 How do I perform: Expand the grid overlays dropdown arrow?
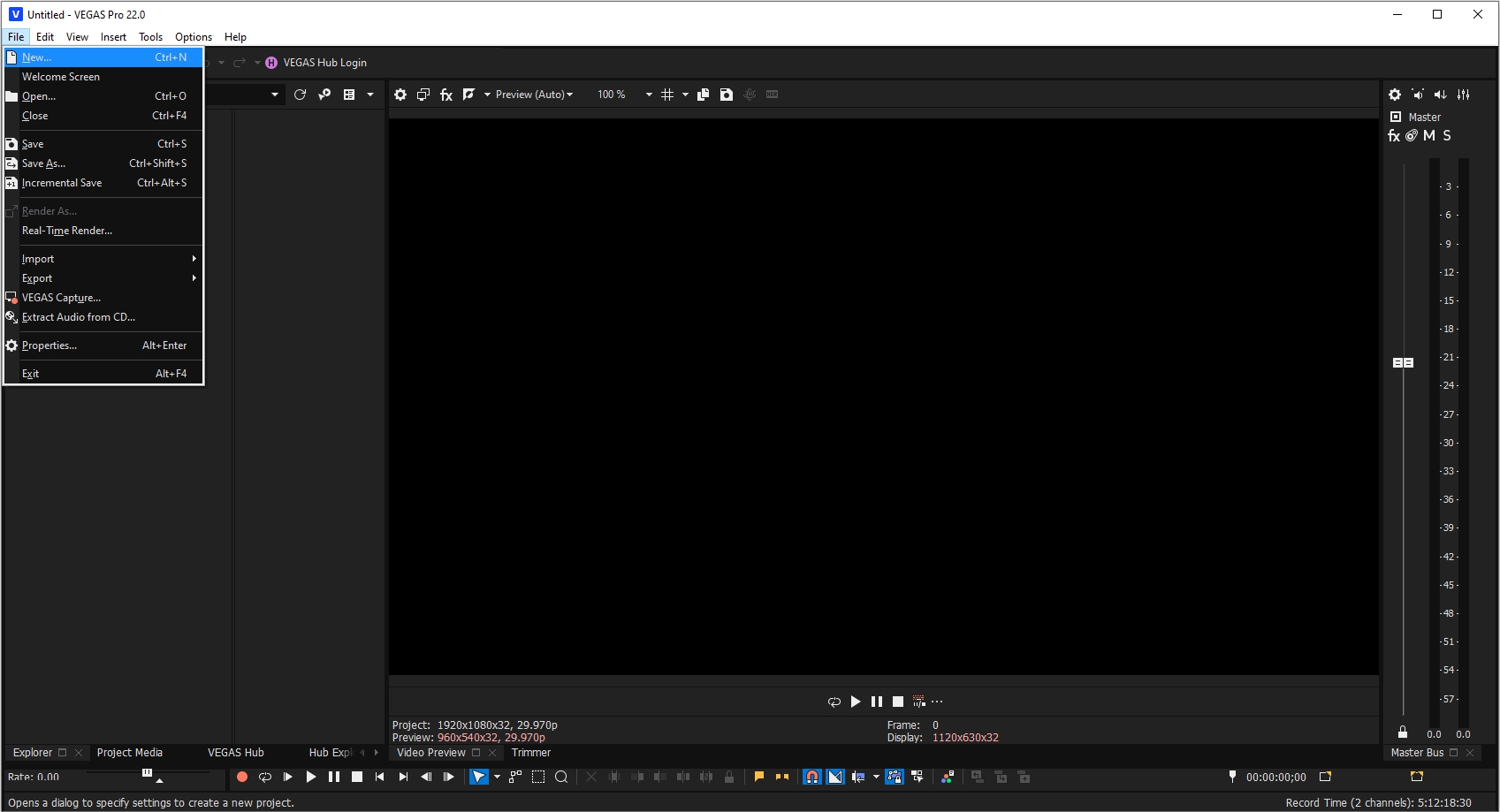[x=685, y=95]
